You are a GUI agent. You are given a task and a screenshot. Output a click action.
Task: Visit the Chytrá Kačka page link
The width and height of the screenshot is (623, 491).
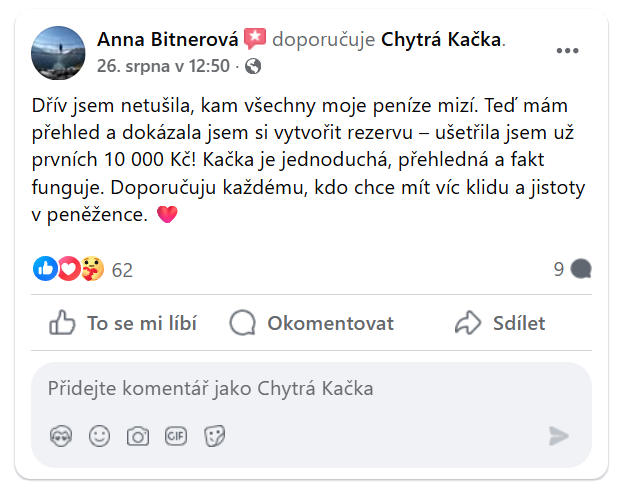tap(440, 40)
